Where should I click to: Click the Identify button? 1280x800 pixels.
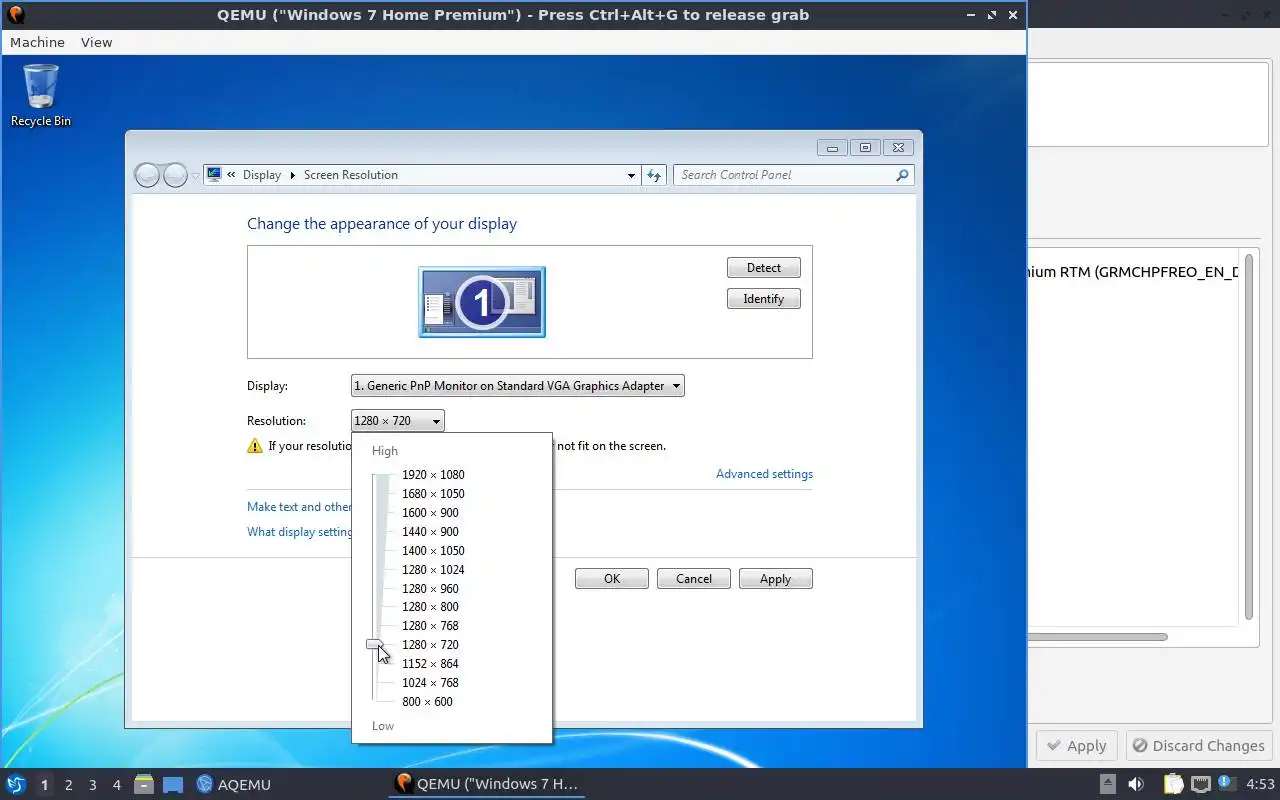[764, 299]
